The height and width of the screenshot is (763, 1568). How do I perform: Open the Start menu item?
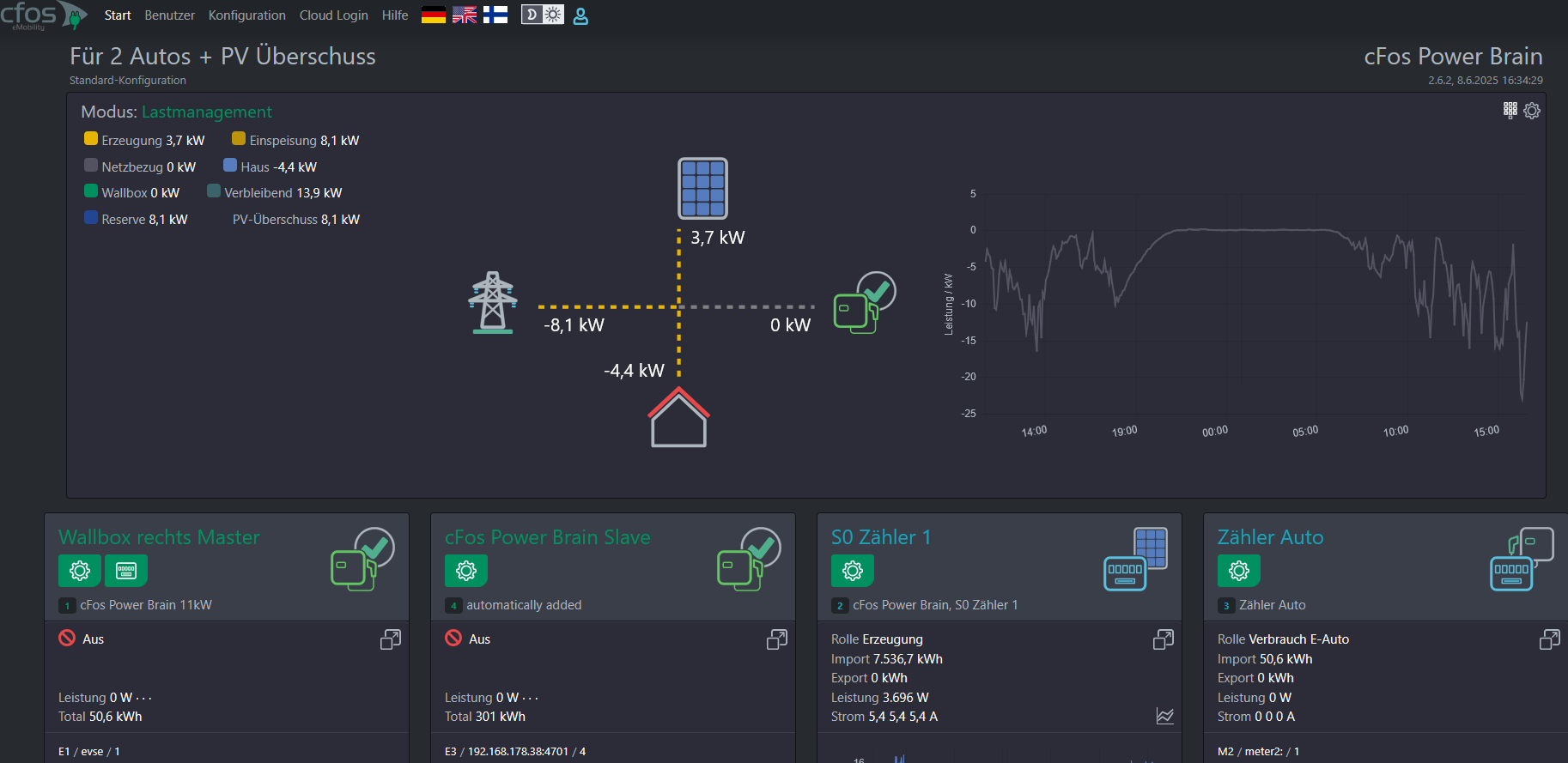[118, 15]
